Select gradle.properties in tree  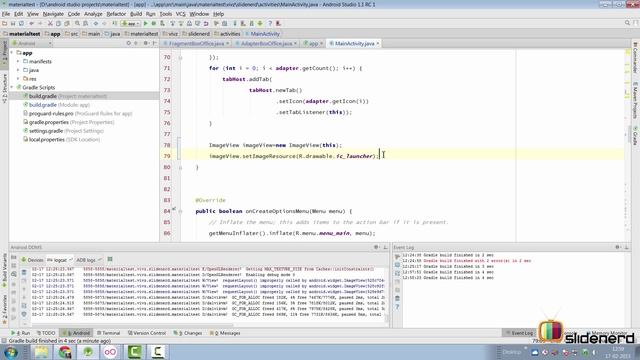coord(69,122)
